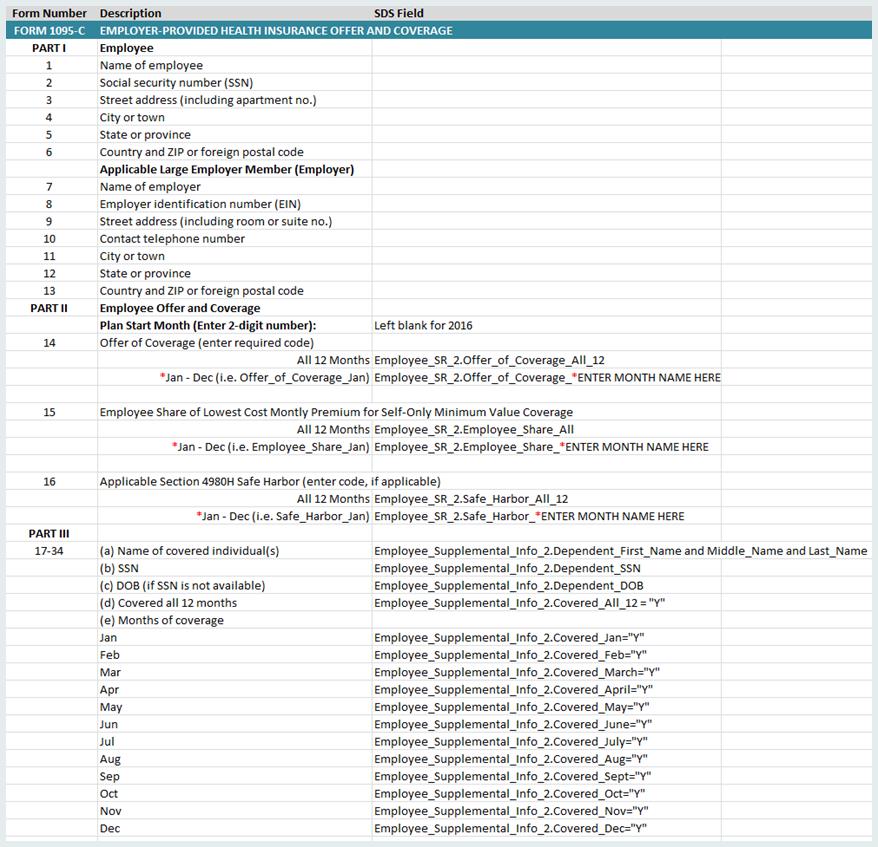
Task: Click the 'PART III' cell
Action: coord(49,534)
